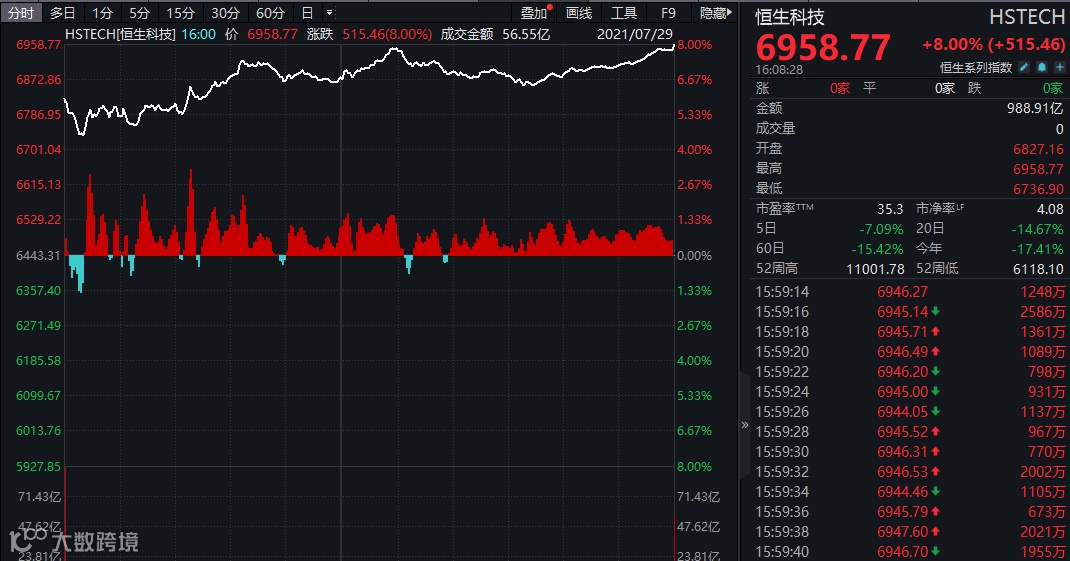Viewport: 1070px width, 561px height.
Task: Click the 16:08:28 timestamp
Action: pyautogui.click(x=779, y=69)
